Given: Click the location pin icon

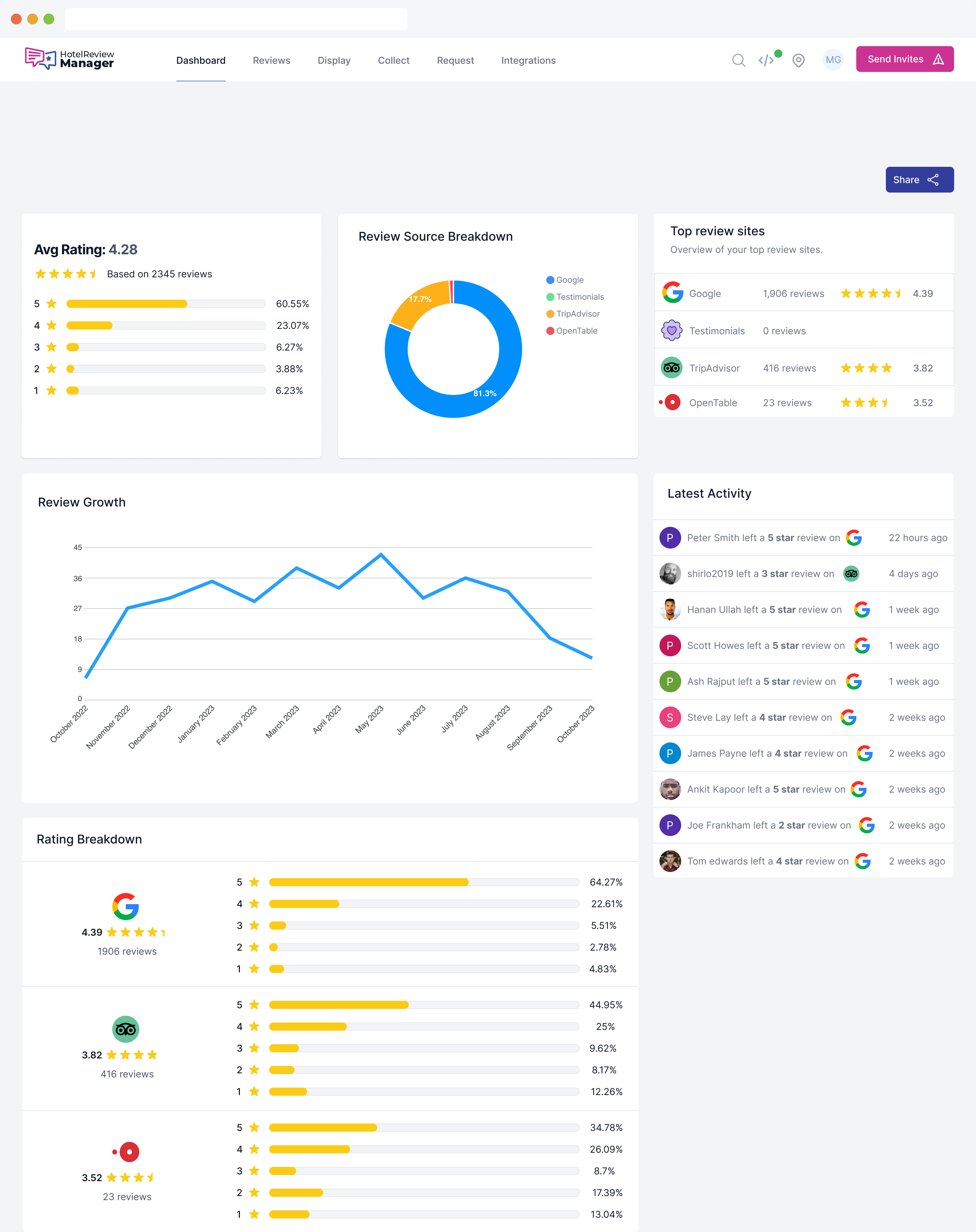Looking at the screenshot, I should tap(798, 60).
